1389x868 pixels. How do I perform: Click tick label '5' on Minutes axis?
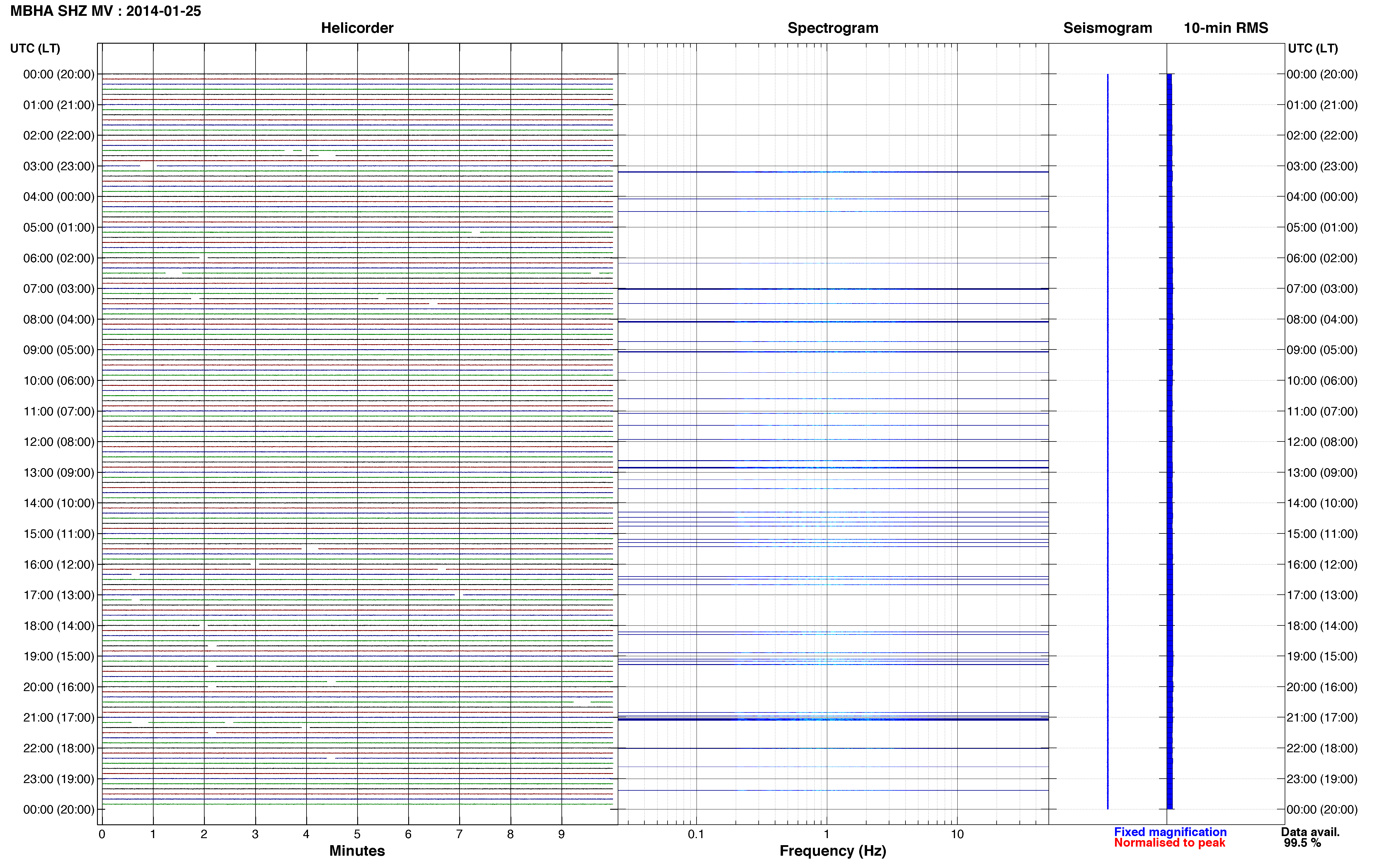[357, 834]
